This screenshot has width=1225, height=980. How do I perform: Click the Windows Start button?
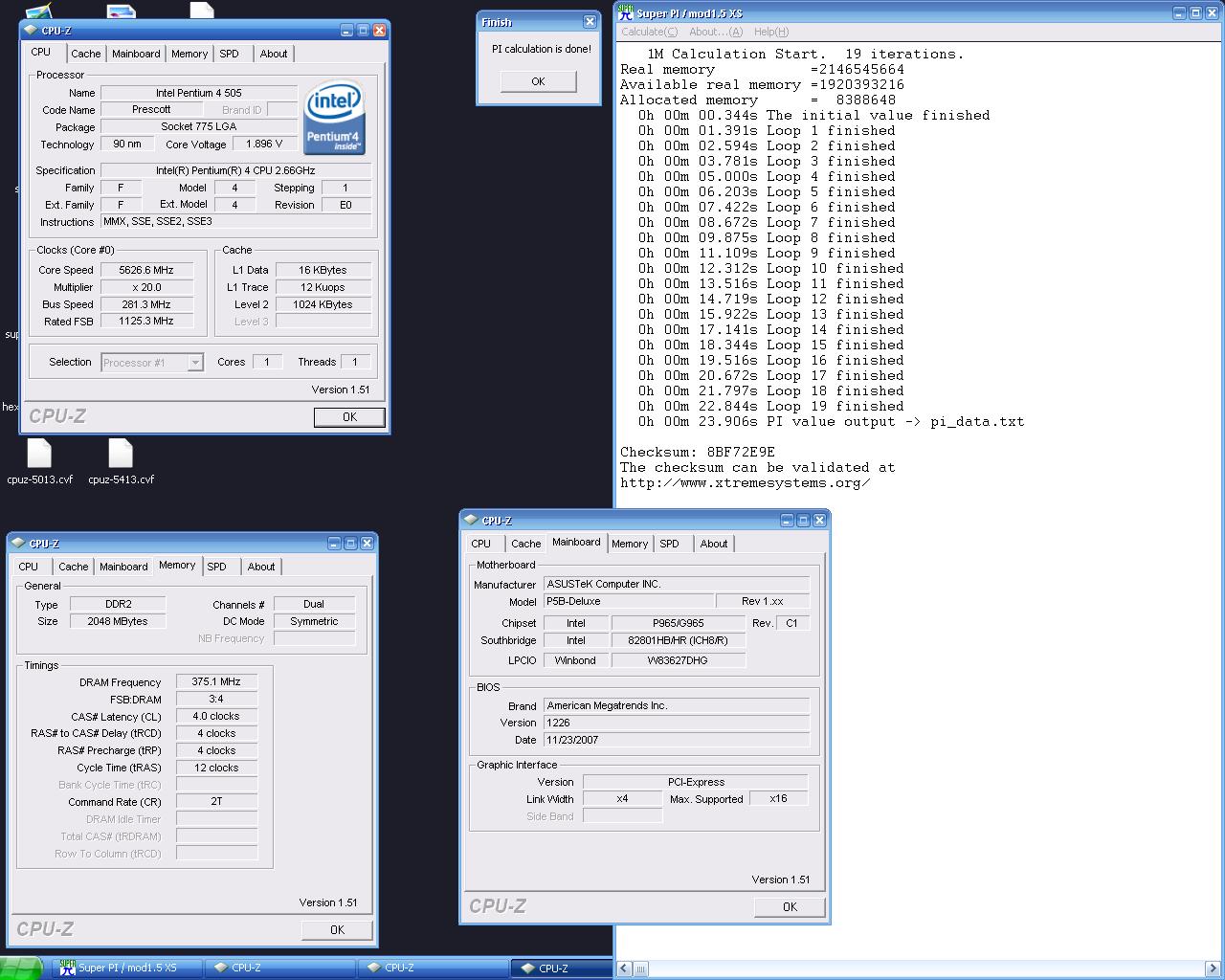(21, 968)
